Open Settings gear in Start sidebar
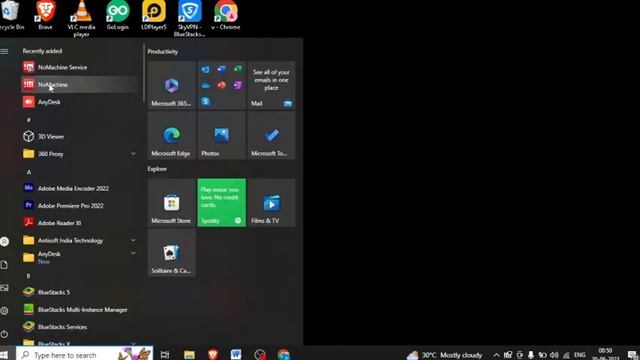 tap(4, 311)
